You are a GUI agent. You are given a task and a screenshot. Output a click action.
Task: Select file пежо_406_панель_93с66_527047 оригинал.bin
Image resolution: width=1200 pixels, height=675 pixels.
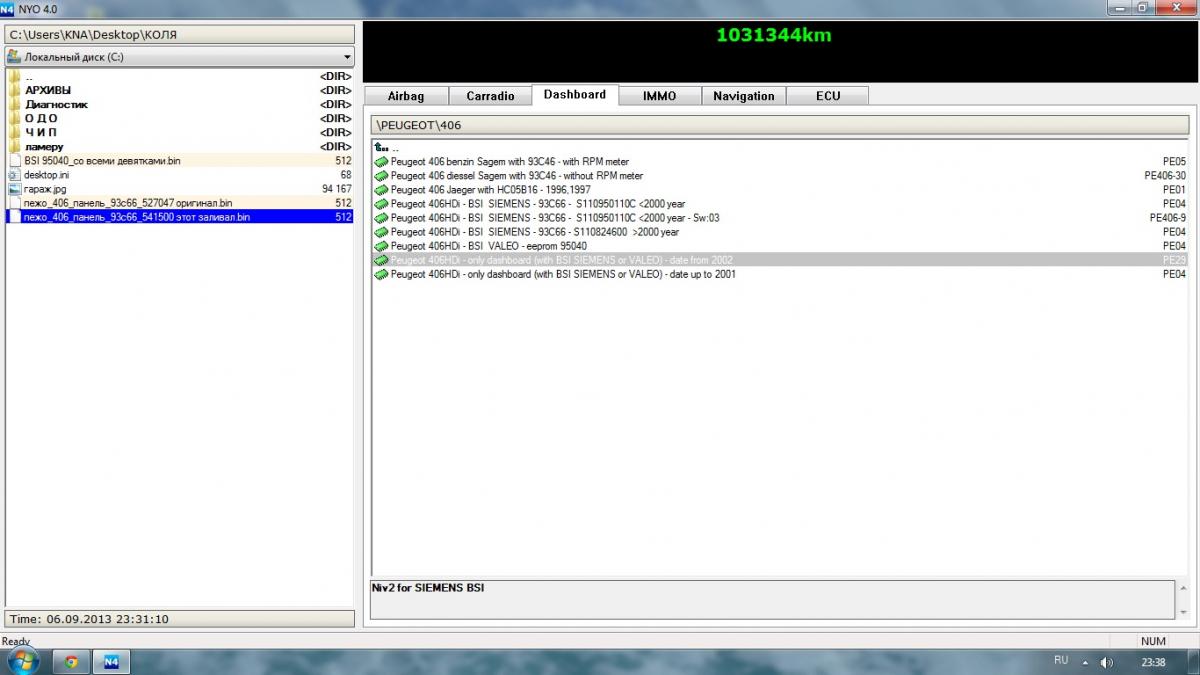pos(180,202)
